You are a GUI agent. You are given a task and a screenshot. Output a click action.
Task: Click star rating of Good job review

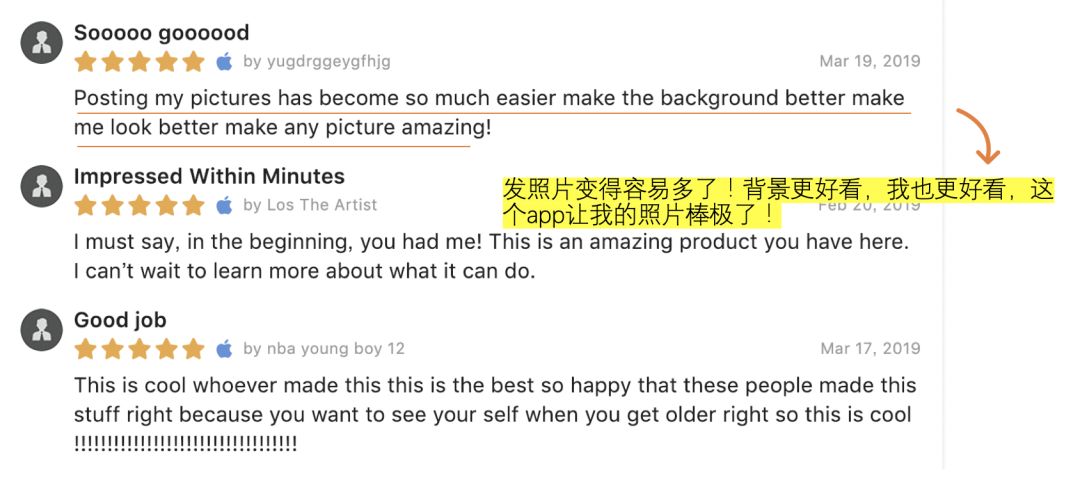coord(139,349)
